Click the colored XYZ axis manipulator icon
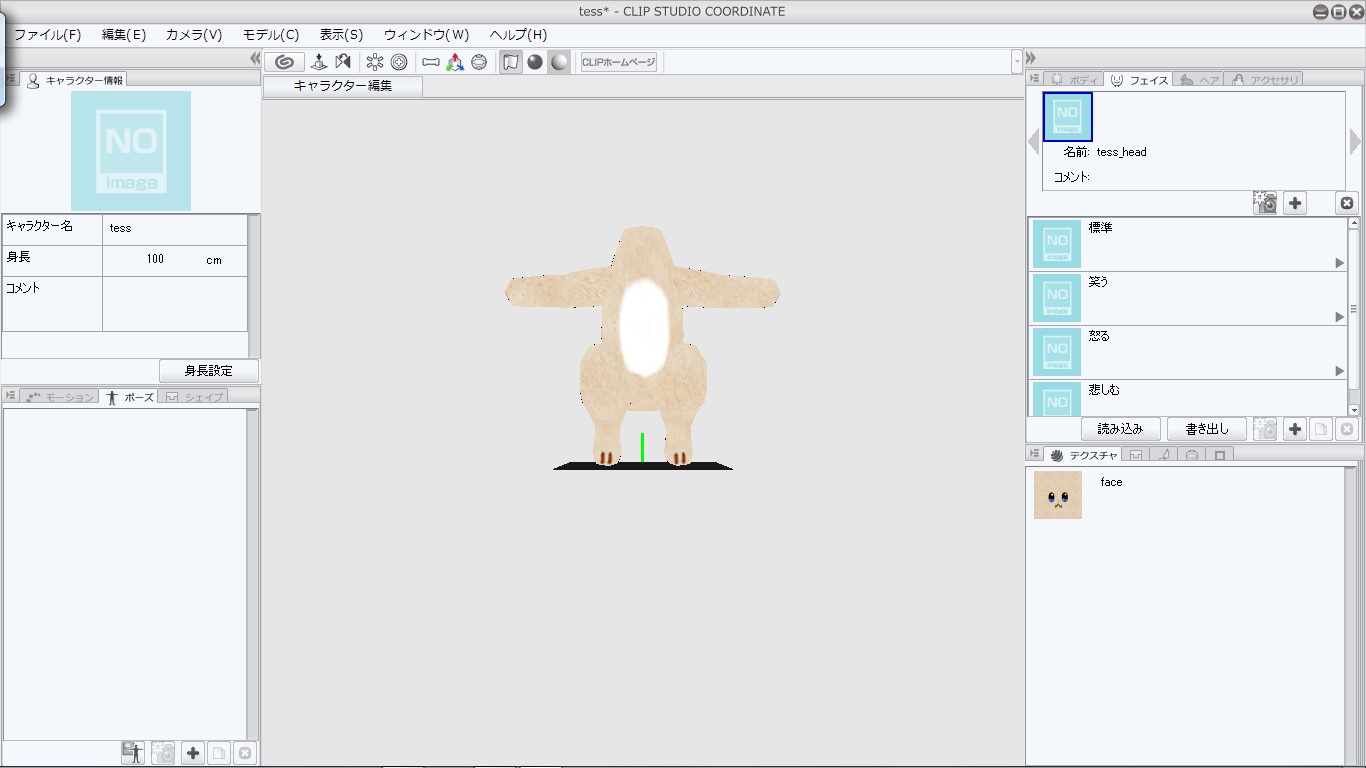Image resolution: width=1366 pixels, height=768 pixels. tap(455, 62)
